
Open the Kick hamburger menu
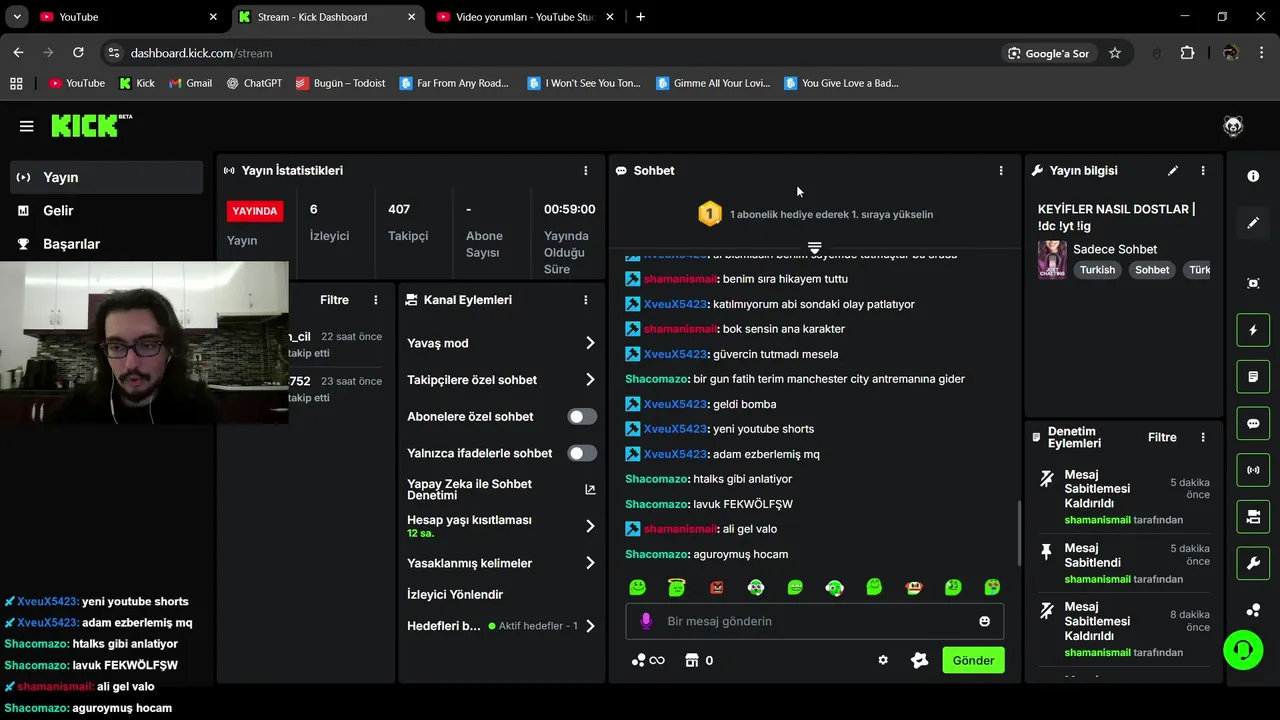tap(26, 126)
